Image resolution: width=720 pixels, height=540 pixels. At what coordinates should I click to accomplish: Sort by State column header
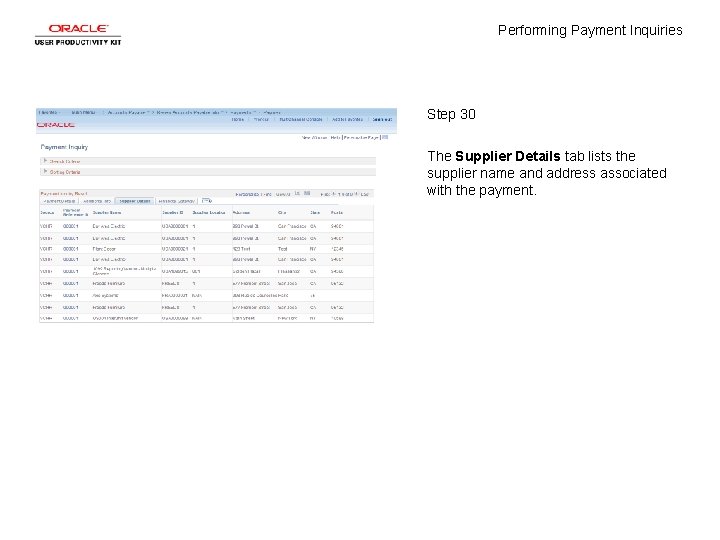click(315, 213)
